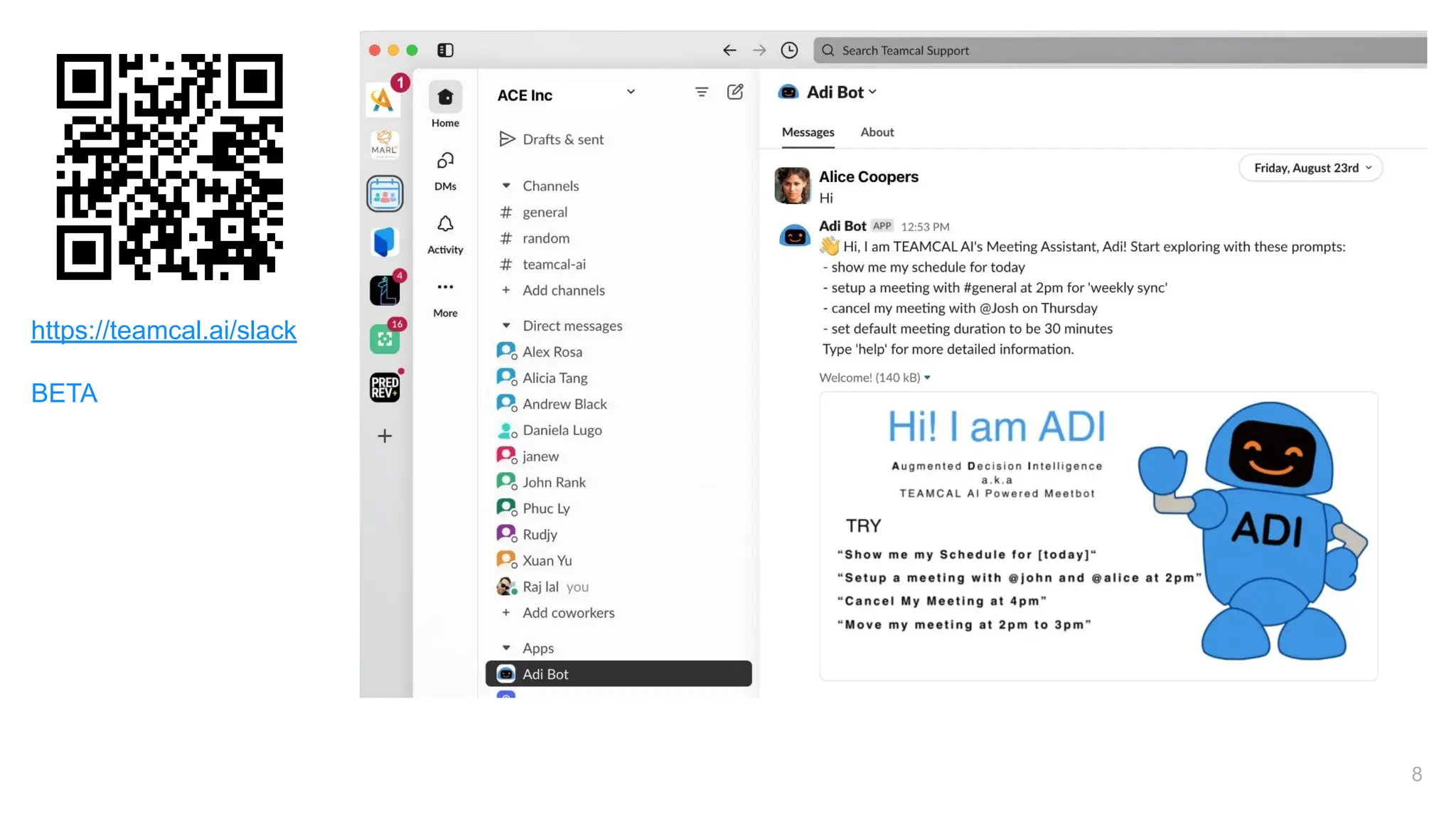Switch to the MARL workspace
The height and width of the screenshot is (819, 1456).
385,144
